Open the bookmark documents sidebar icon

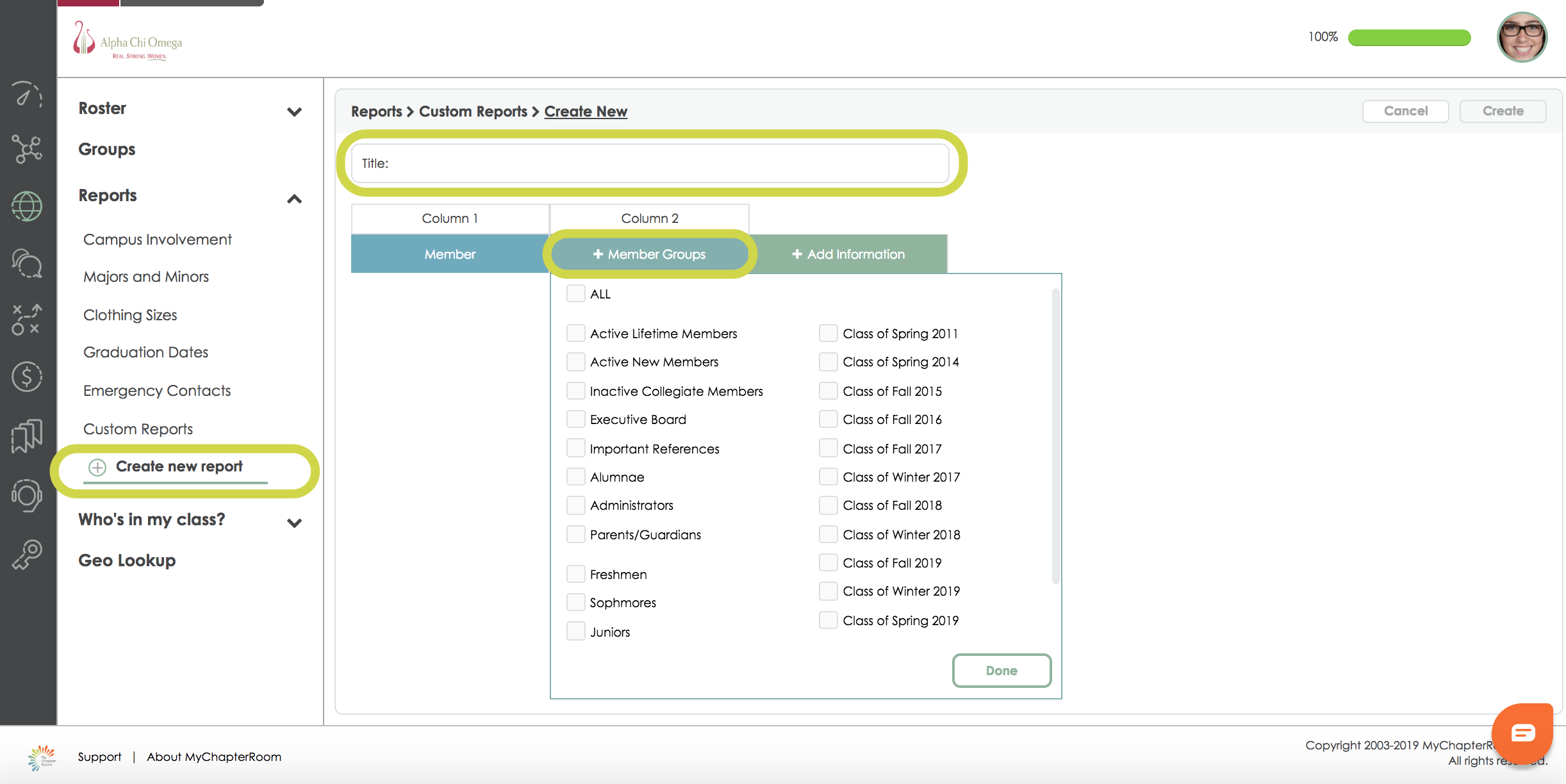(x=27, y=436)
